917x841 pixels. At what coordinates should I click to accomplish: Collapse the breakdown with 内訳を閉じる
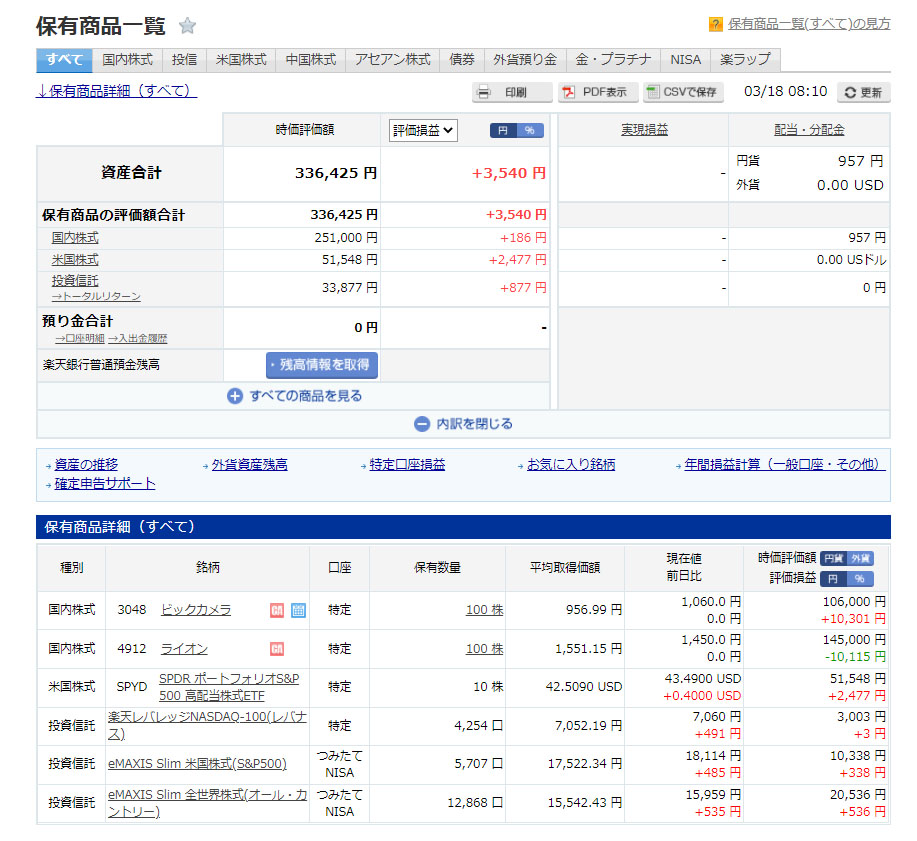pos(463,424)
